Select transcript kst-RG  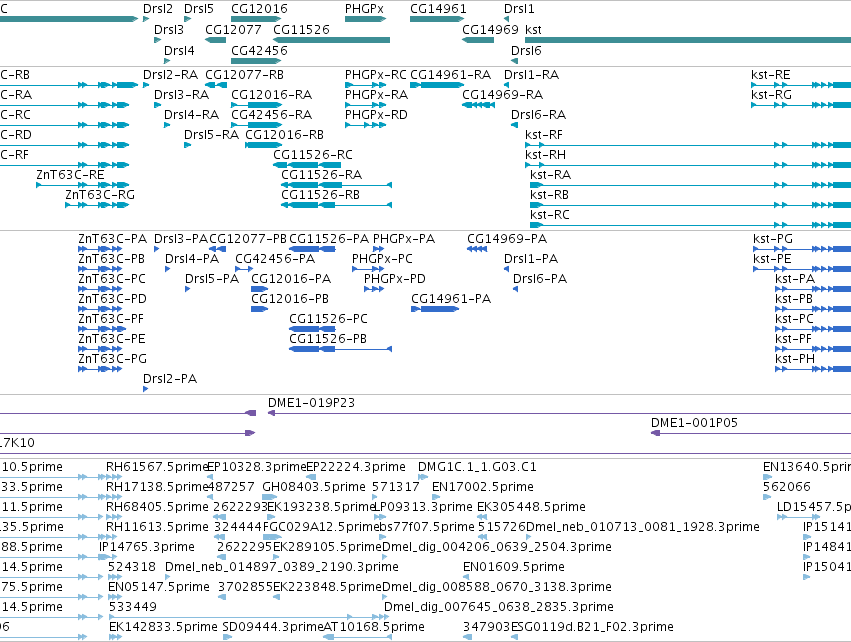pyautogui.click(x=771, y=94)
